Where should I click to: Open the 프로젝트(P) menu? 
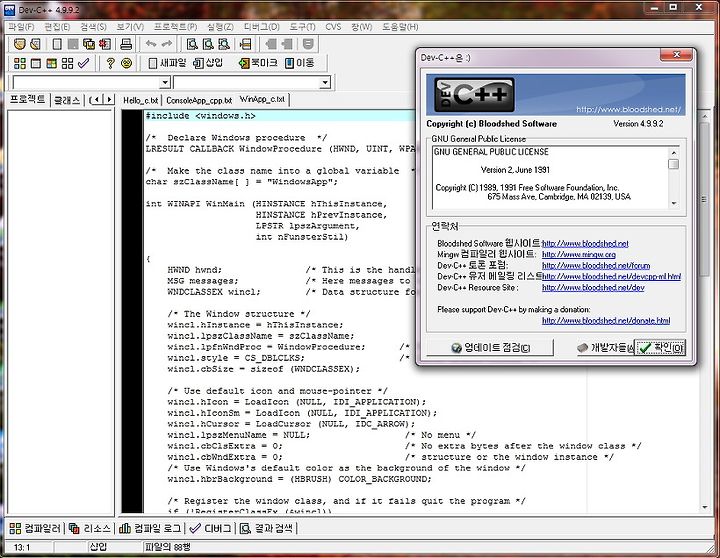click(175, 27)
